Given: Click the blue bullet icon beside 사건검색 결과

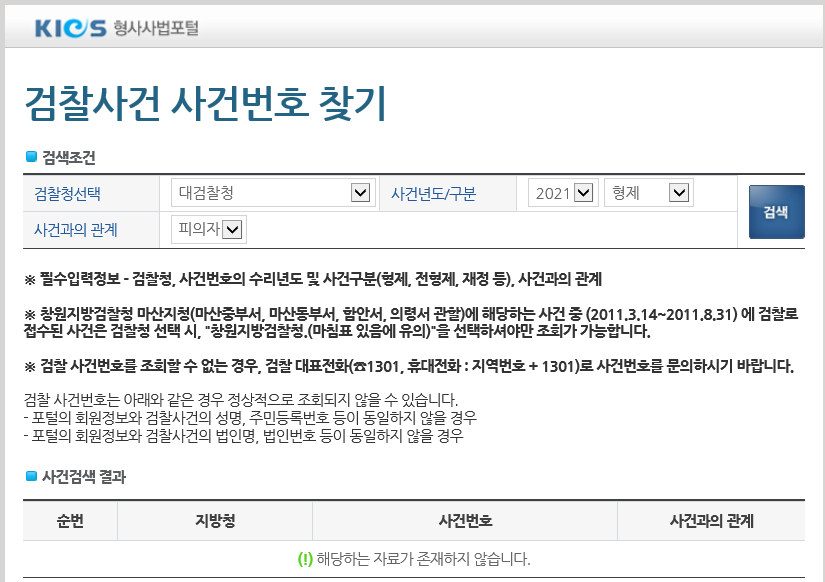Looking at the screenshot, I should tap(30, 476).
